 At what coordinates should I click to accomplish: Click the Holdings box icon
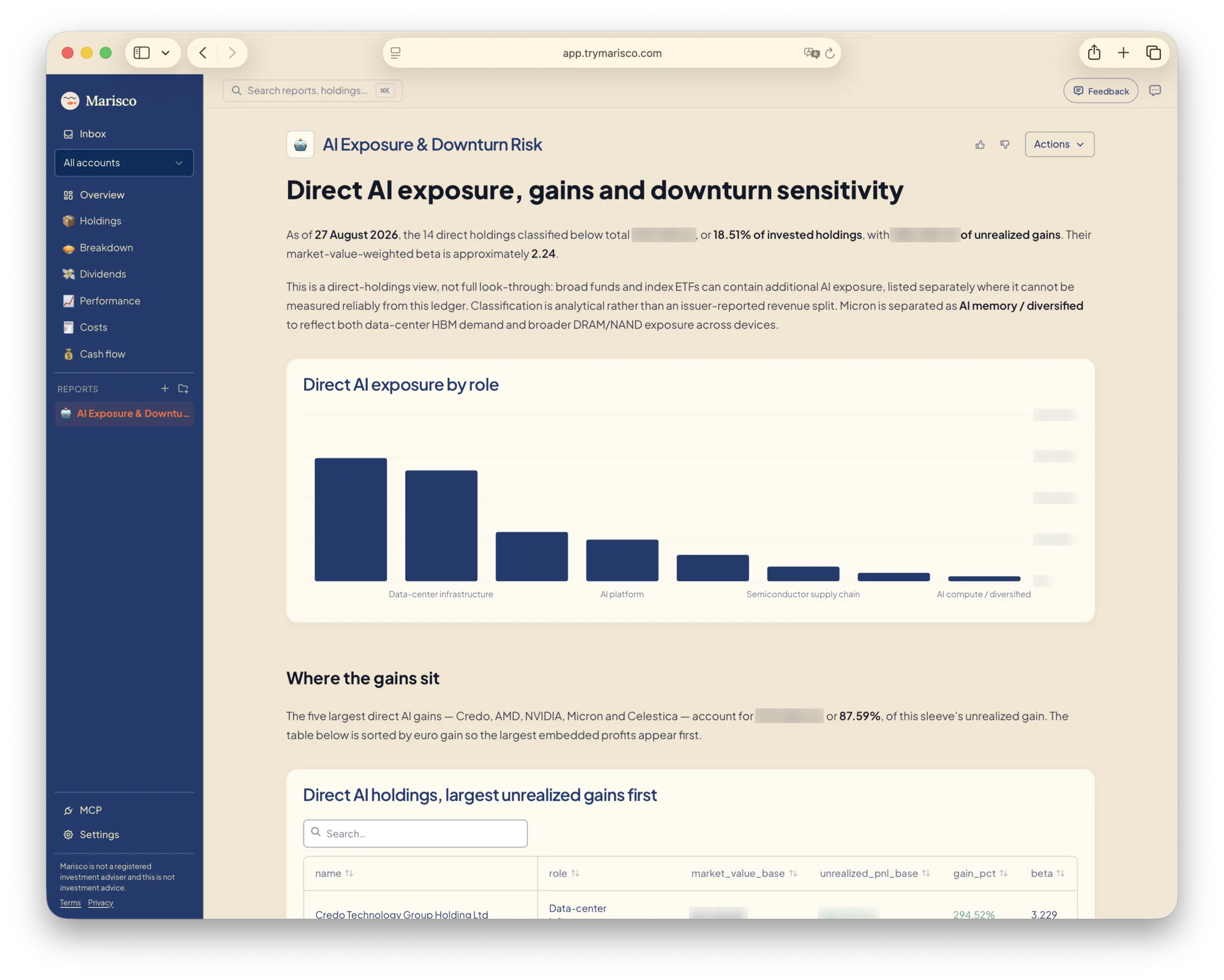68,221
